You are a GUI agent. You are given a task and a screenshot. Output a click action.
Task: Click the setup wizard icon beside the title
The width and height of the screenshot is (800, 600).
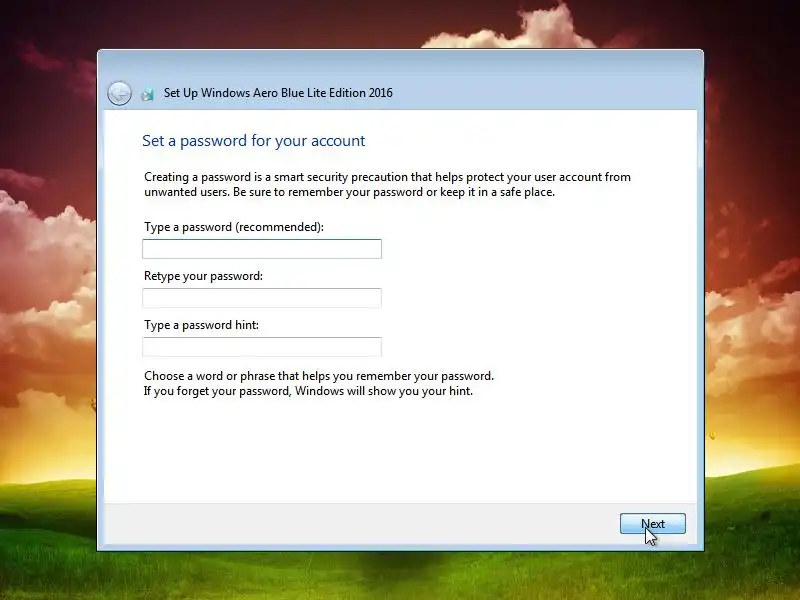147,94
